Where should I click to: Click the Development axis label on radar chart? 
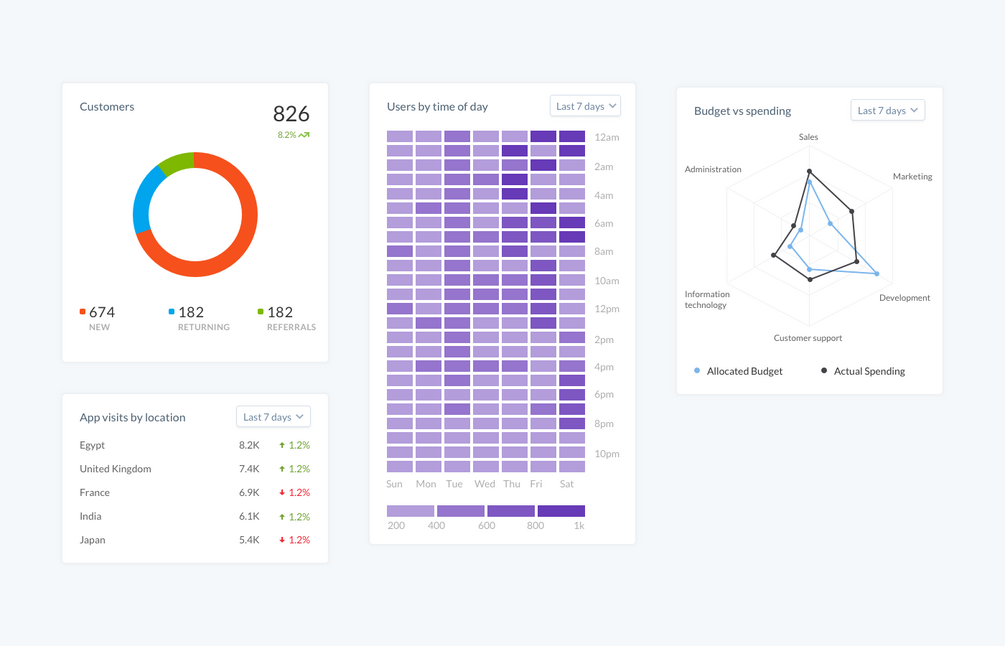(x=904, y=298)
